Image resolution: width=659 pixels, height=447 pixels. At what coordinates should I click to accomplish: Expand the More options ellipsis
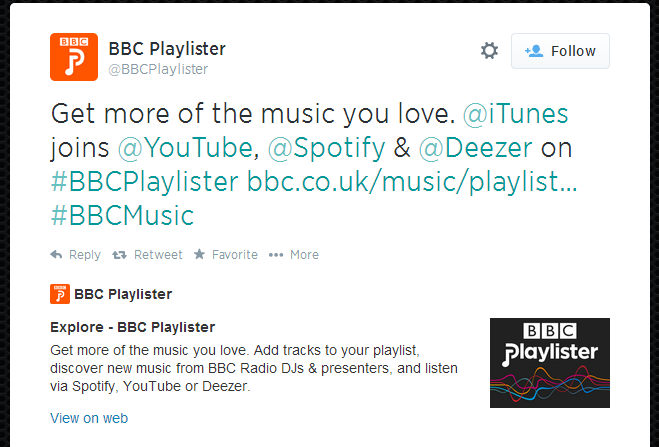point(276,255)
